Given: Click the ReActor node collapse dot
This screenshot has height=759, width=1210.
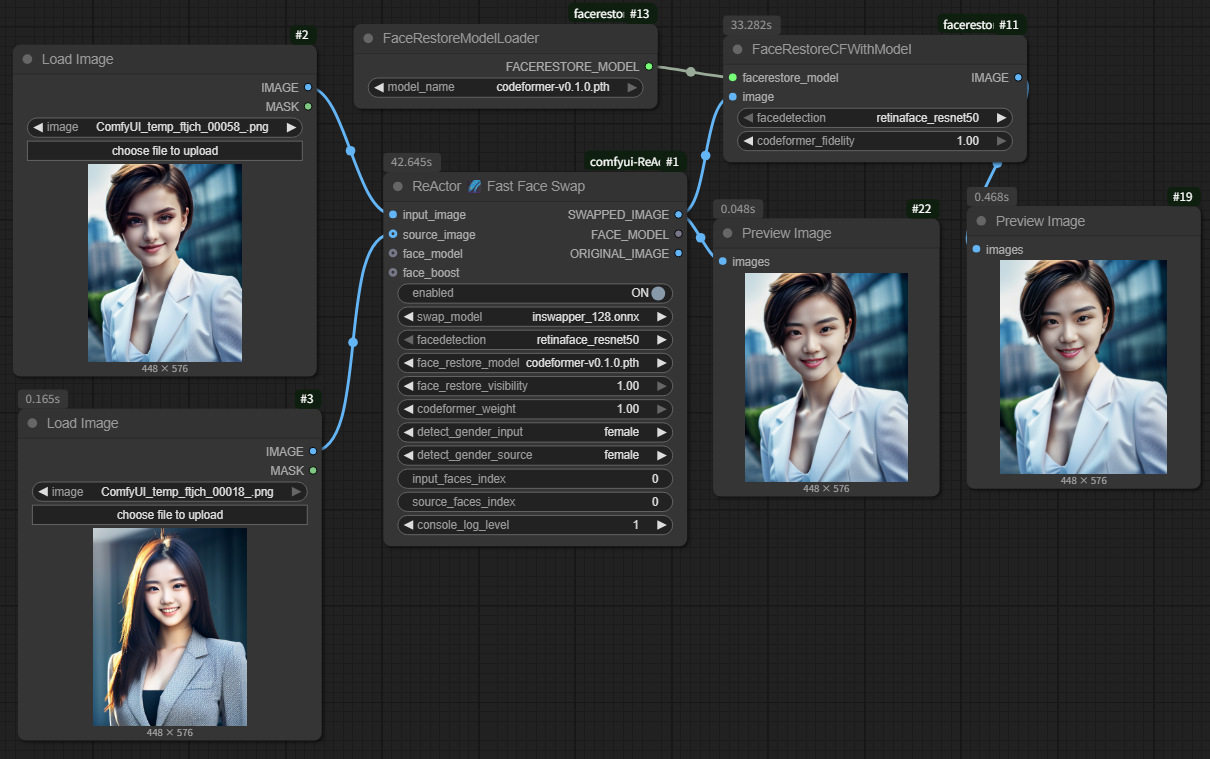Looking at the screenshot, I should (397, 186).
